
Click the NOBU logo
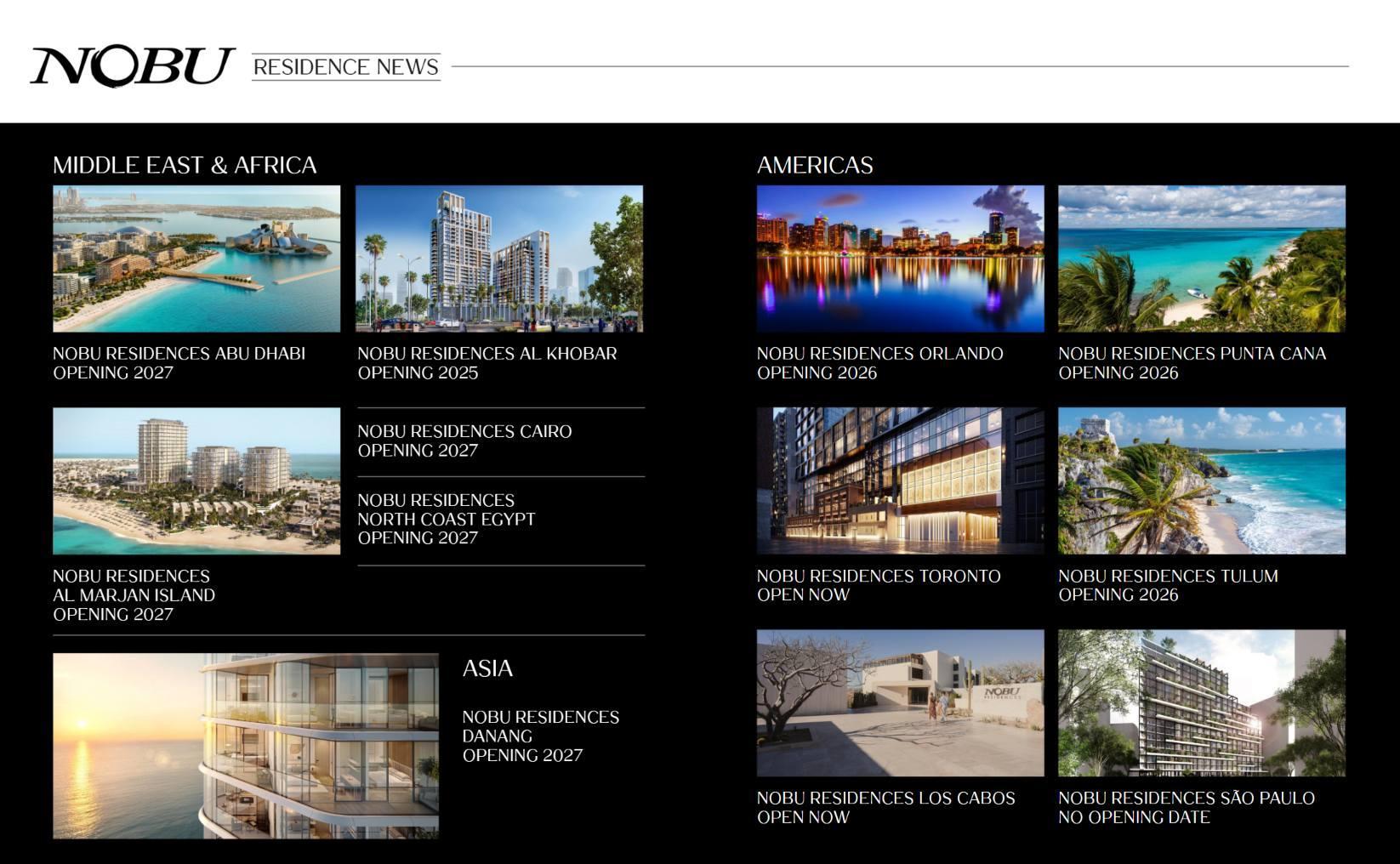132,64
